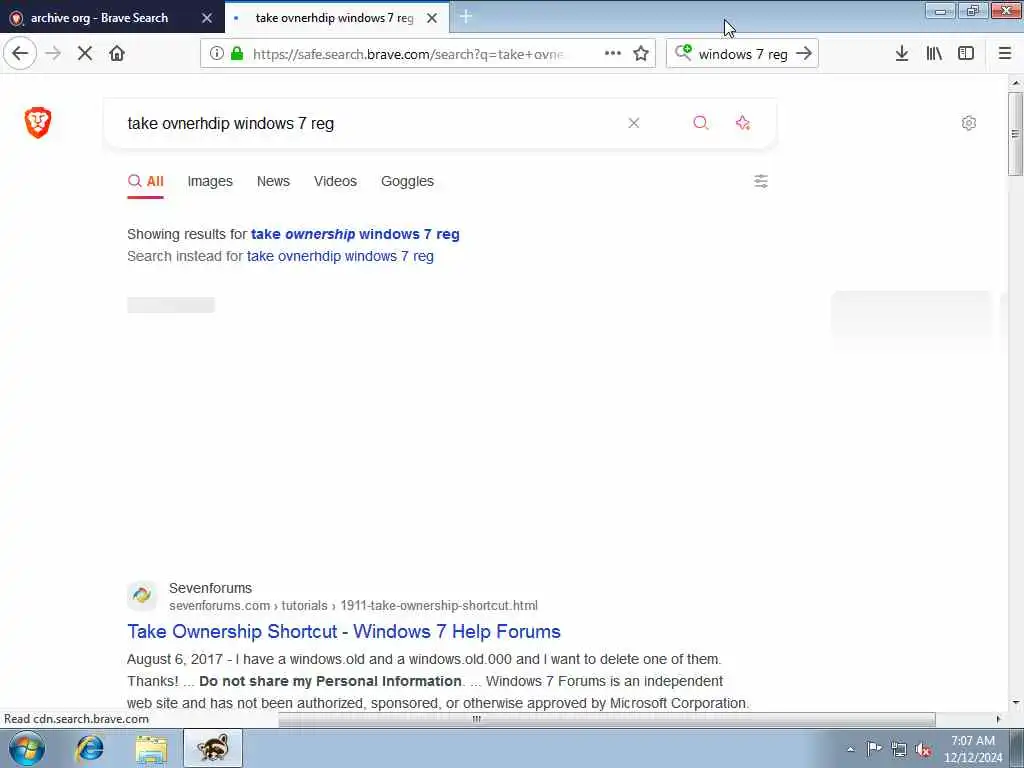Screen dimensions: 1024x768
Task: Focus the URL address bar
Action: 408,54
